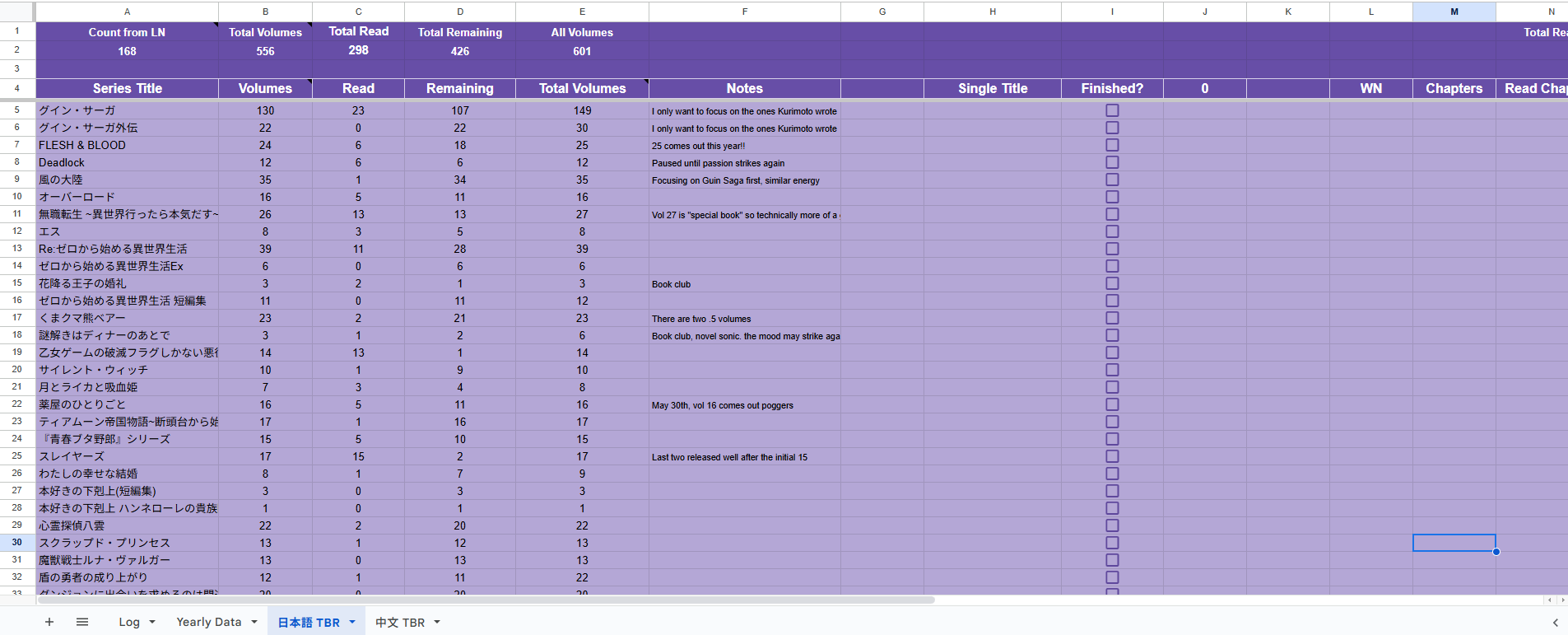
Task: Select column B header
Action: point(265,12)
